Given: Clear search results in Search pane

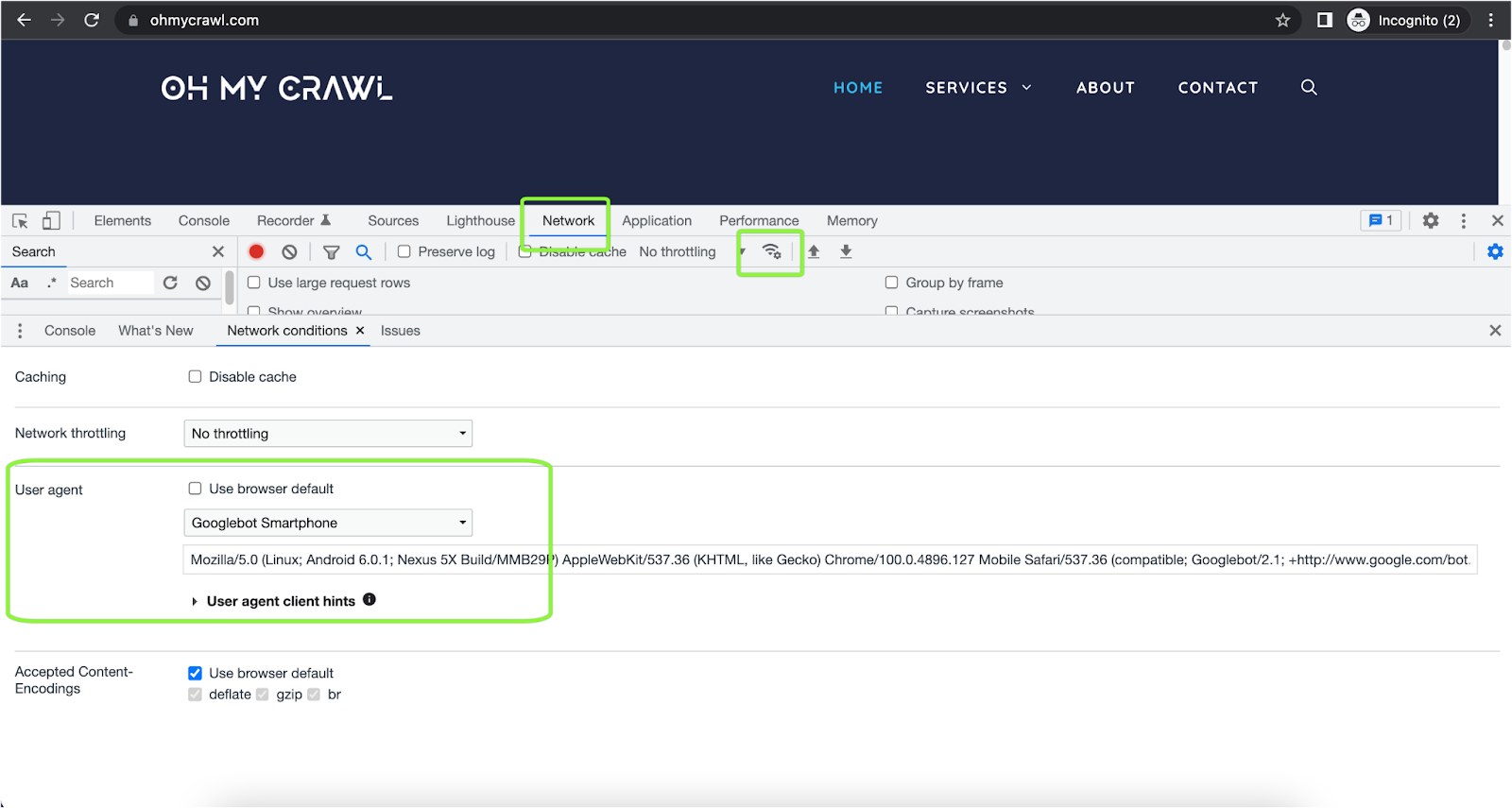Looking at the screenshot, I should [203, 283].
